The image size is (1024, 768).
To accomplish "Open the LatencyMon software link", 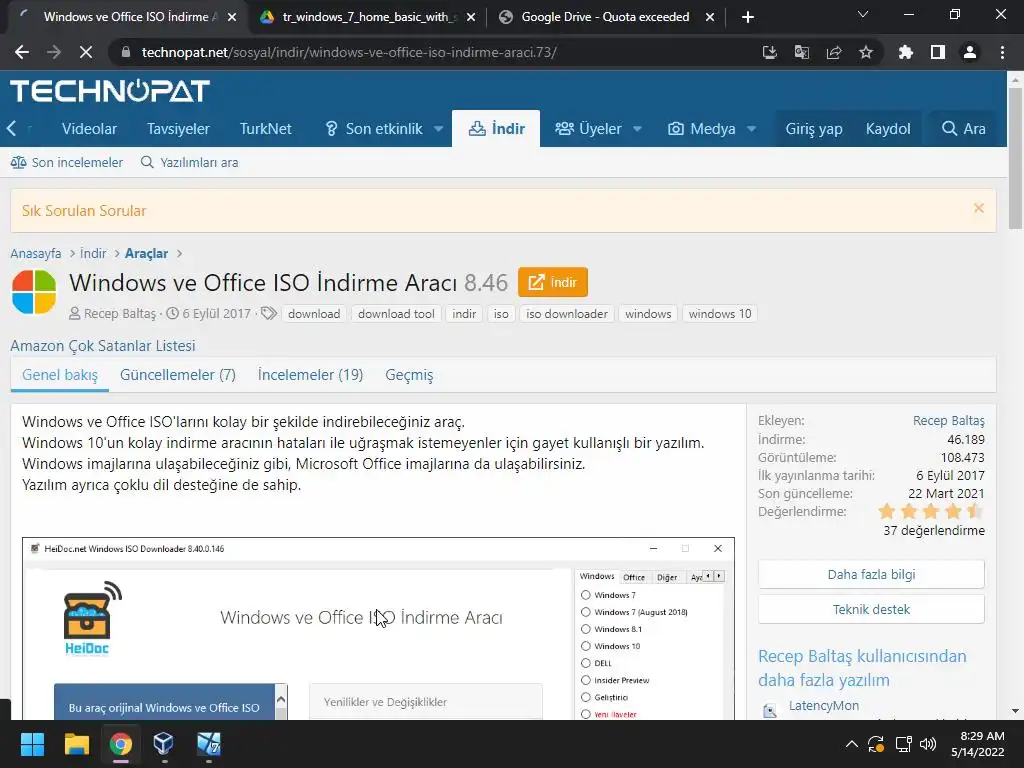I will coord(824,706).
